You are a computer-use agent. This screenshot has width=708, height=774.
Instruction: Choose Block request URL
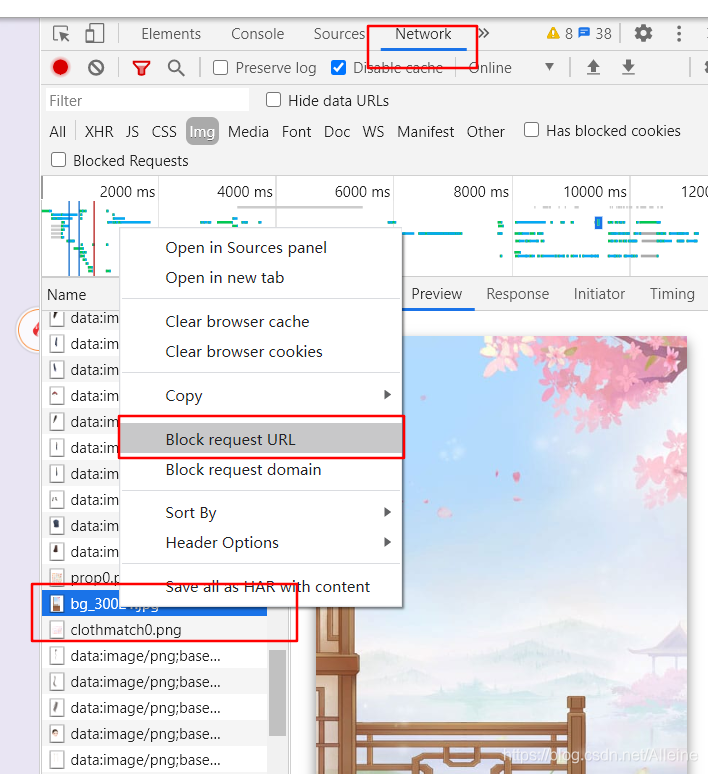click(x=261, y=439)
